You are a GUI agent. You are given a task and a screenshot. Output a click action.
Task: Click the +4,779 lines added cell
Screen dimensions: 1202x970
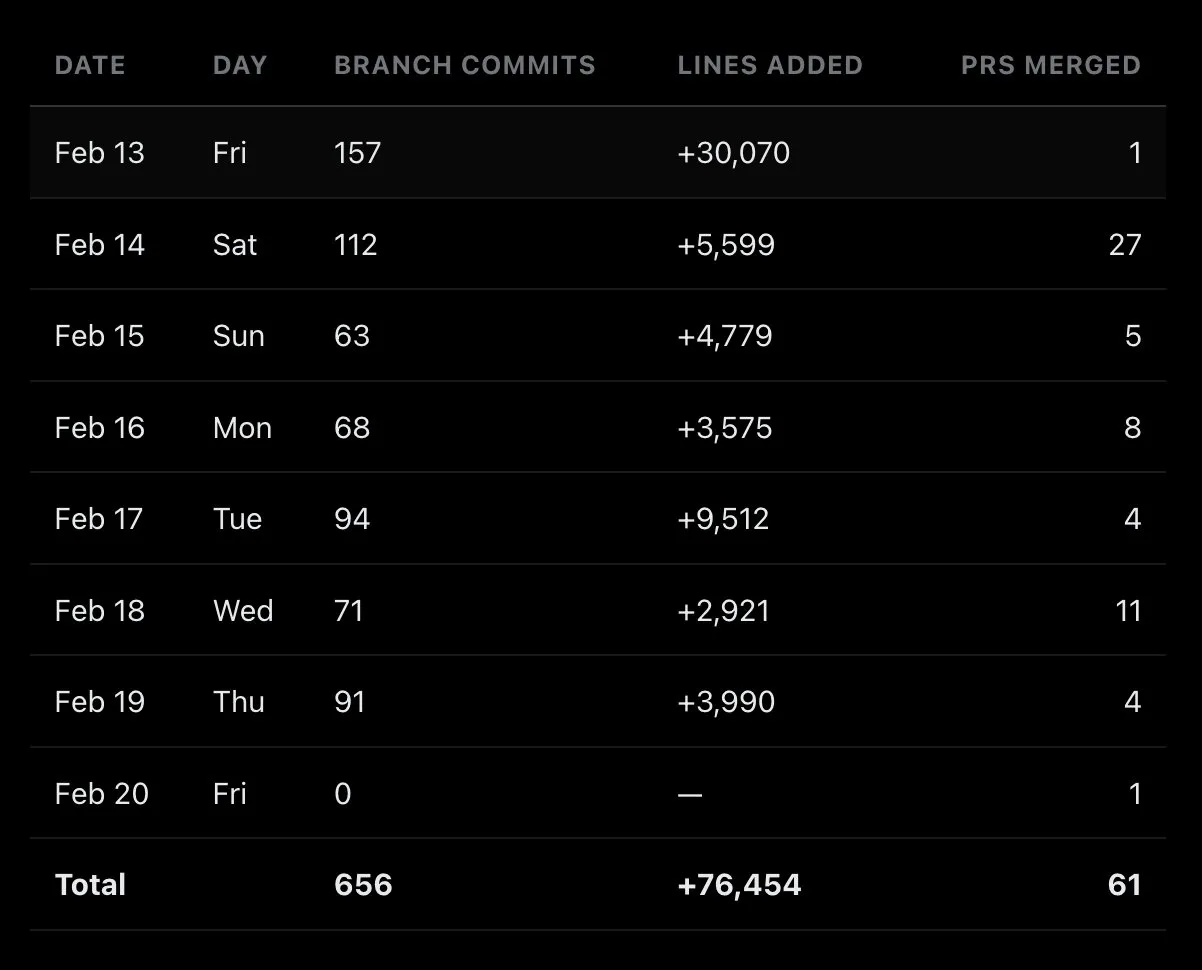[x=724, y=336]
